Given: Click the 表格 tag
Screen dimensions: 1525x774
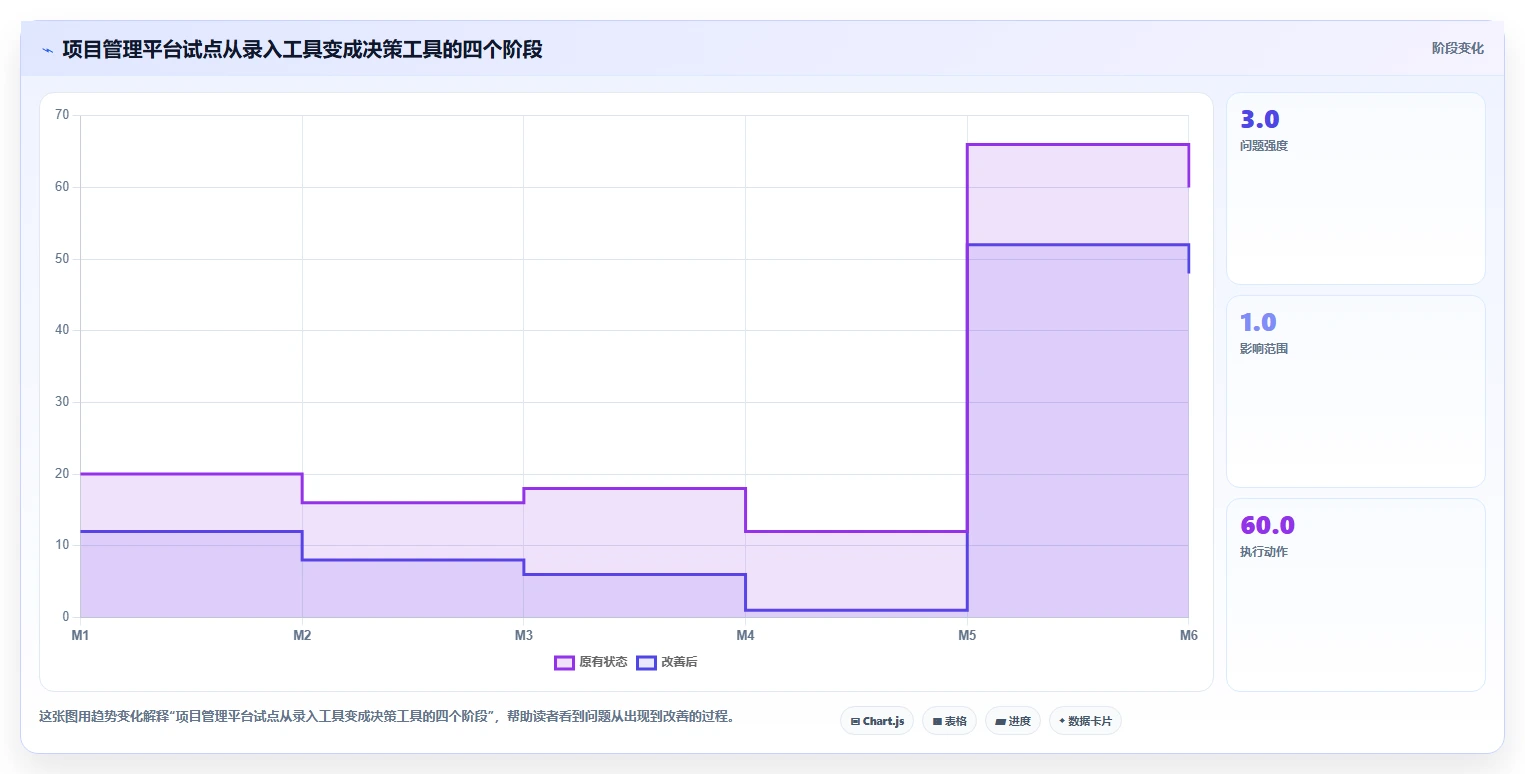Looking at the screenshot, I should (x=949, y=721).
